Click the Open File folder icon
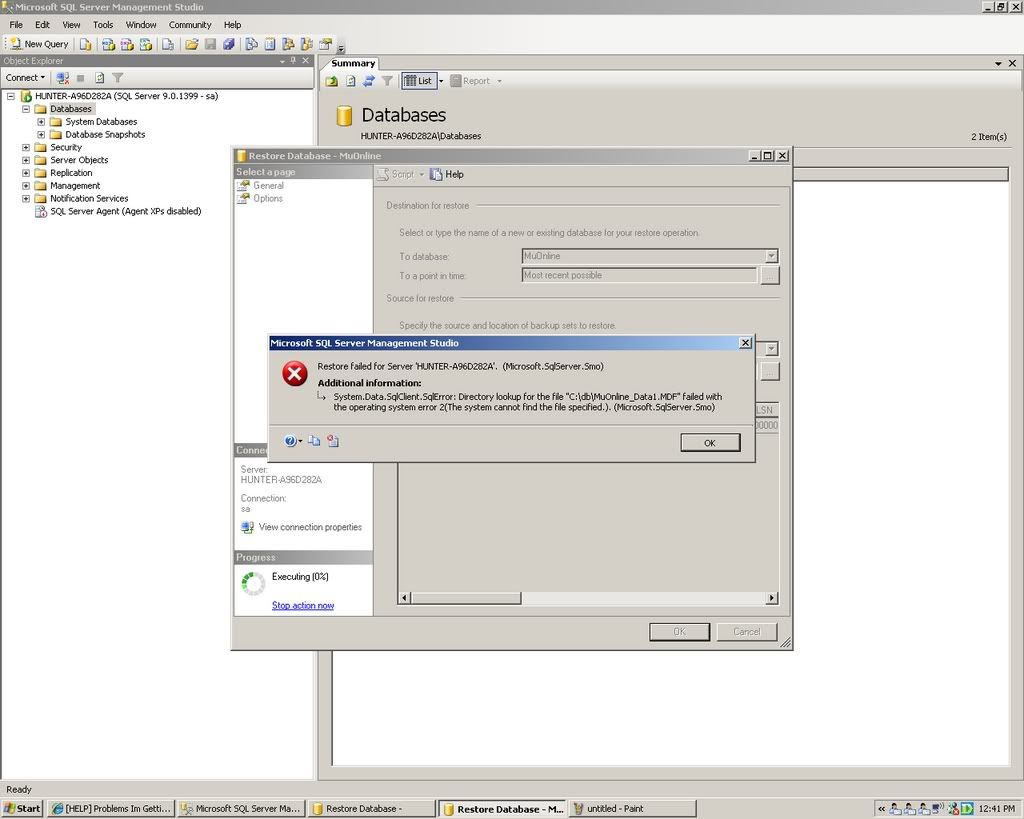Screen dimensions: 1024x819 click(190, 44)
